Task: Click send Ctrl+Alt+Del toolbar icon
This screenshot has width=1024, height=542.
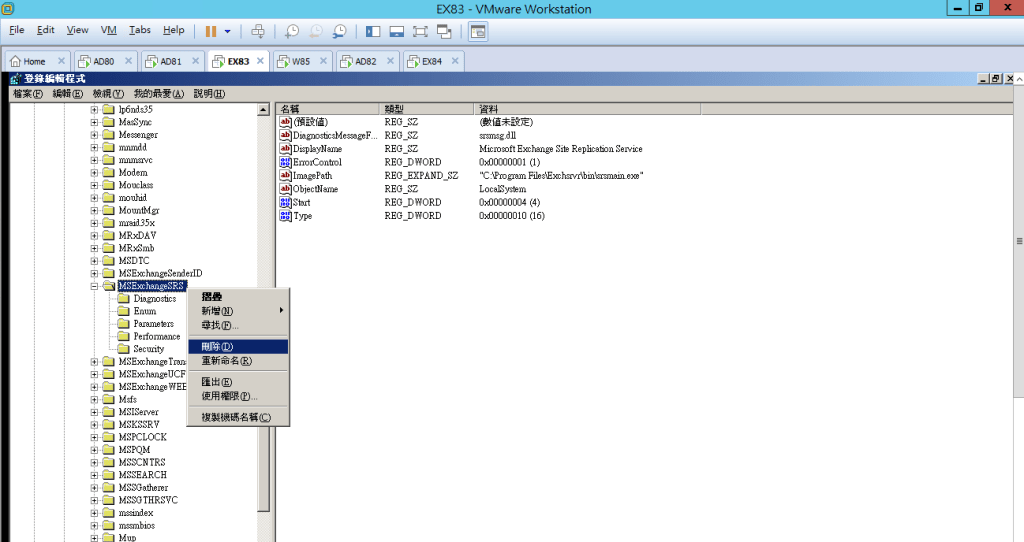Action: 258,31
